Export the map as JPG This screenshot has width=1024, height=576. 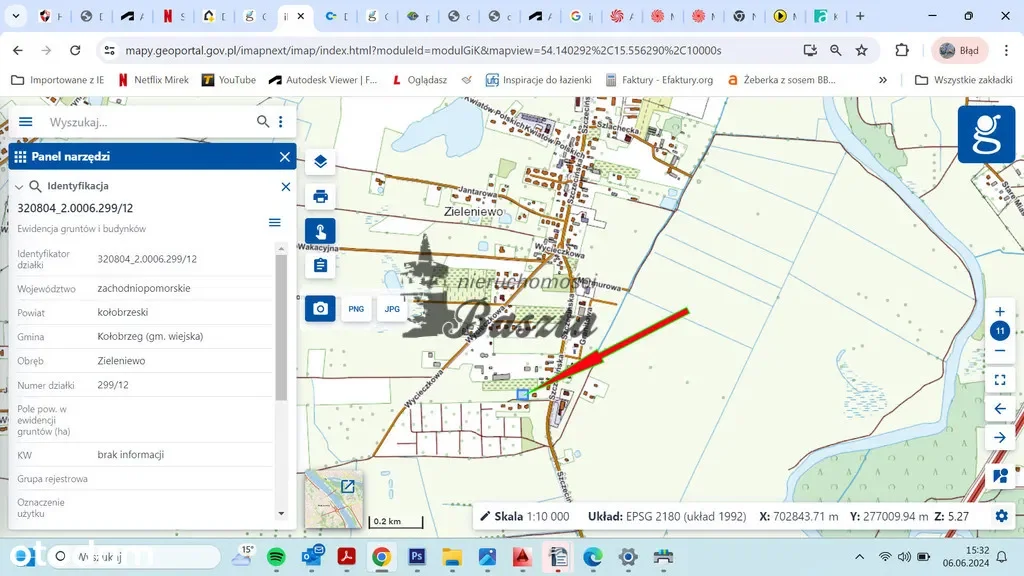click(392, 309)
